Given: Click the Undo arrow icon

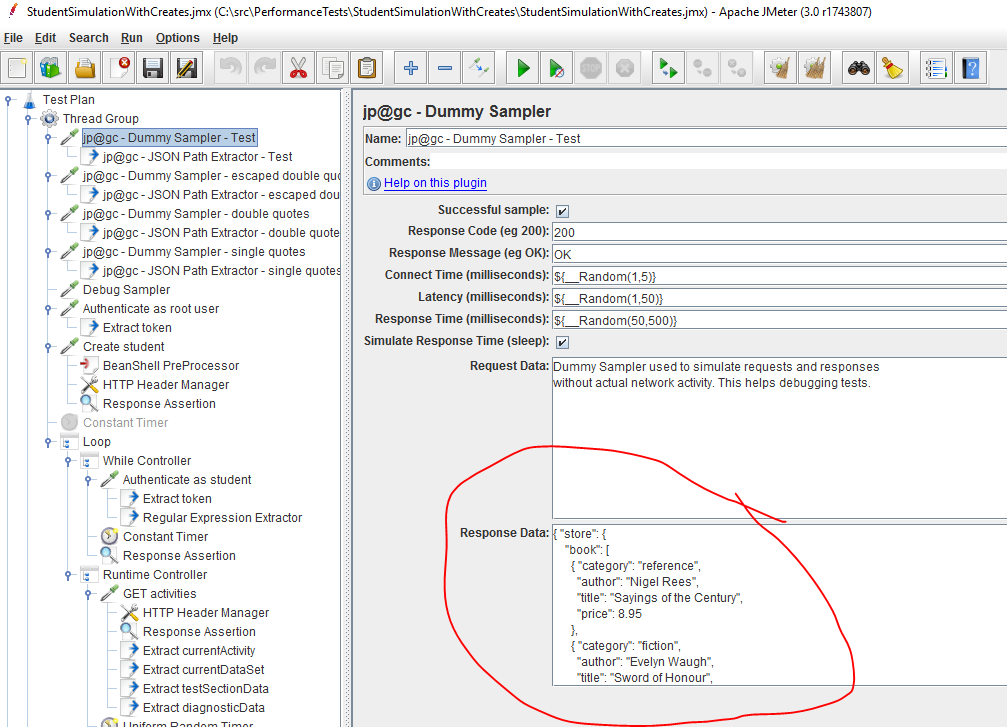Looking at the screenshot, I should (x=231, y=67).
